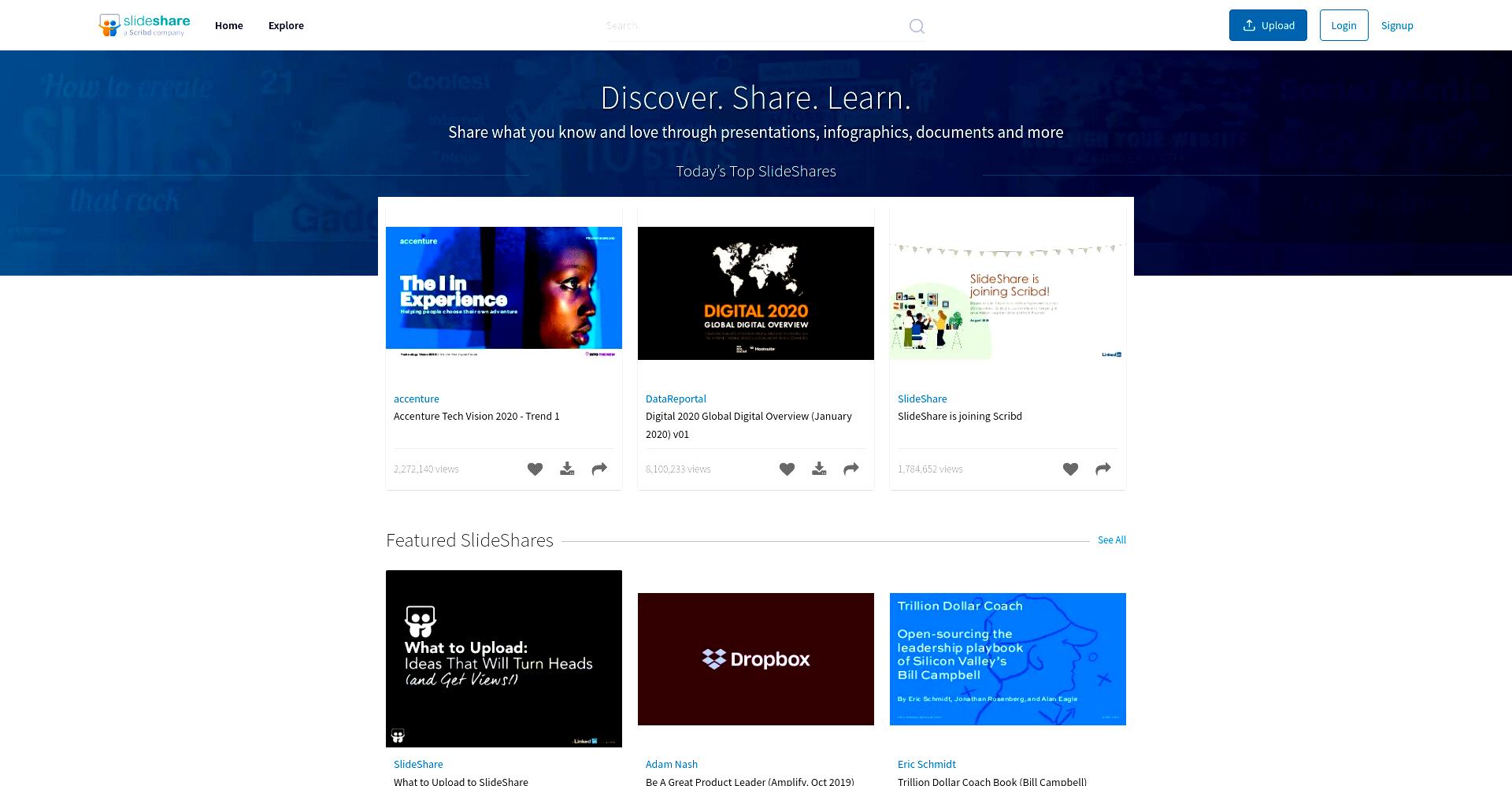Image resolution: width=1512 pixels, height=786 pixels.
Task: Open the Adam Nash author link
Action: coord(672,764)
